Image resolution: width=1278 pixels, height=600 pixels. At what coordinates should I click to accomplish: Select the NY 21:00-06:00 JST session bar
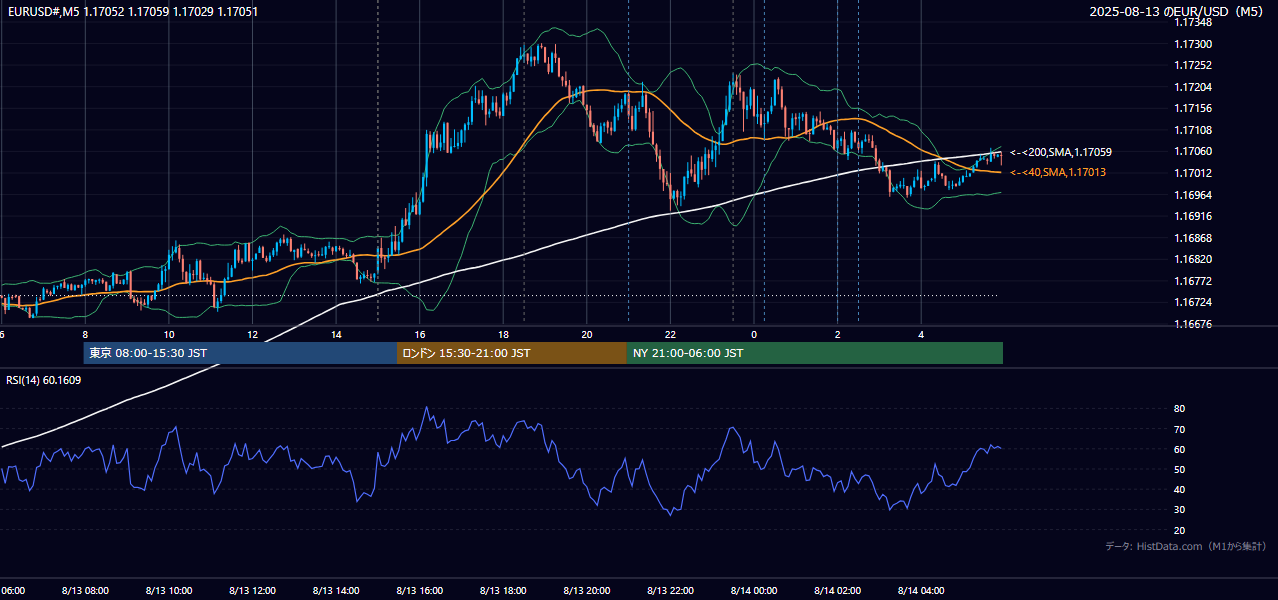click(815, 353)
